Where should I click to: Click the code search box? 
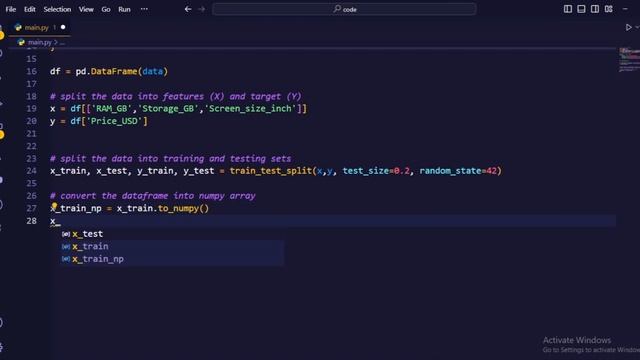coord(344,9)
